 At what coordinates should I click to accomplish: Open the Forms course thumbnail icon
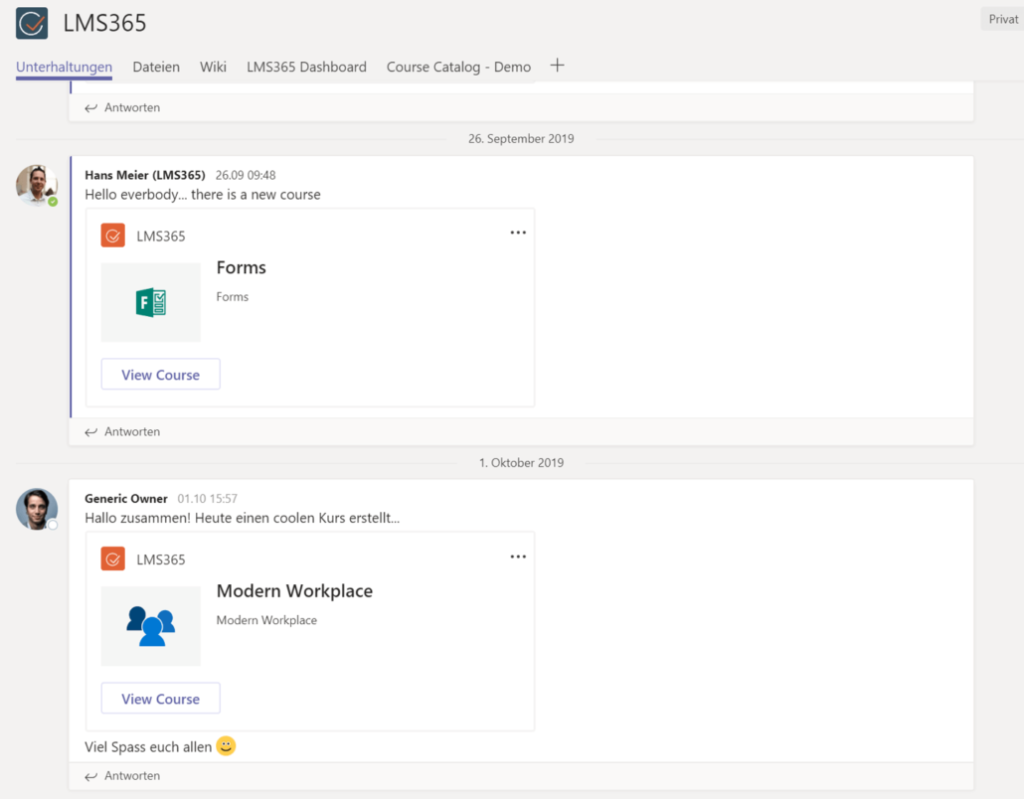(151, 300)
